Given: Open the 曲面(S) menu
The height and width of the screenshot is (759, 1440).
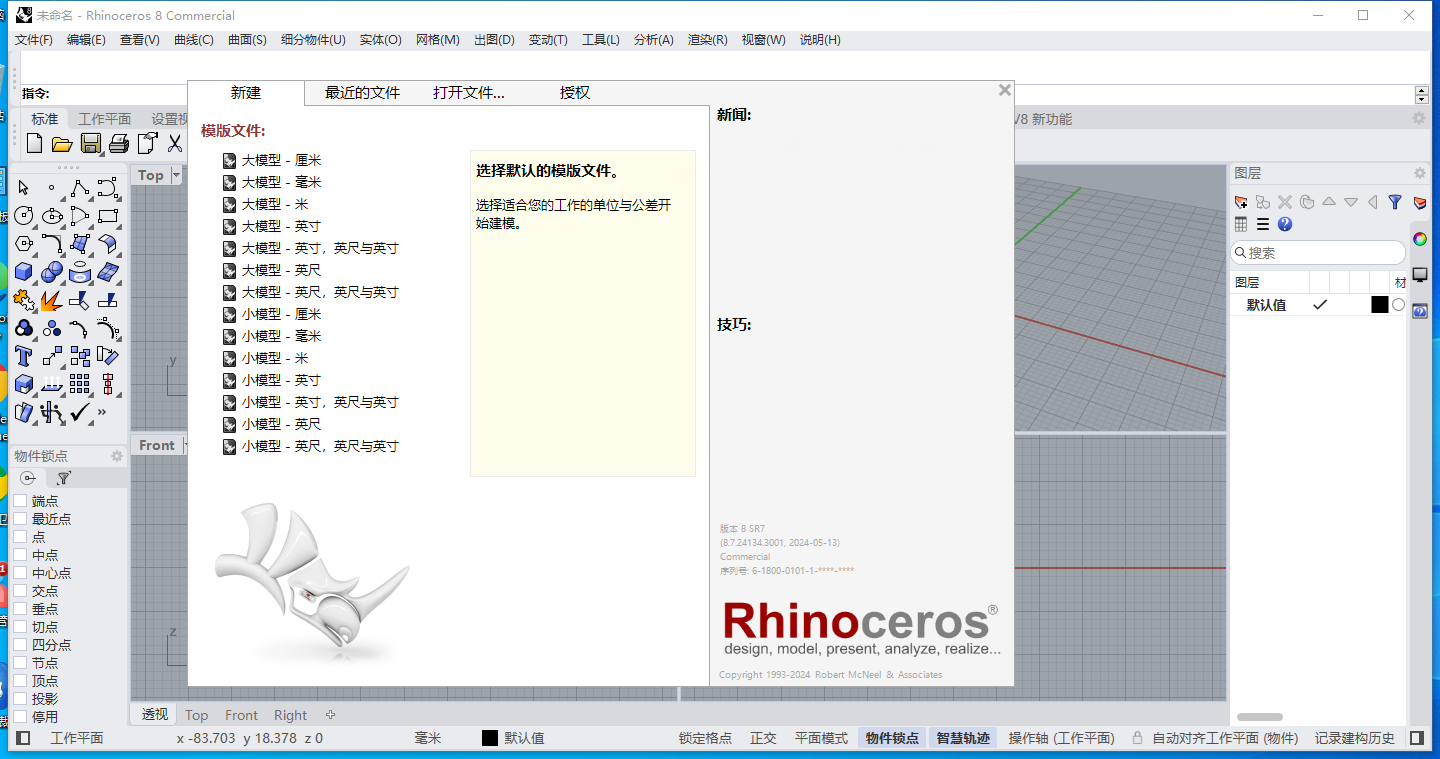Looking at the screenshot, I should click(247, 40).
